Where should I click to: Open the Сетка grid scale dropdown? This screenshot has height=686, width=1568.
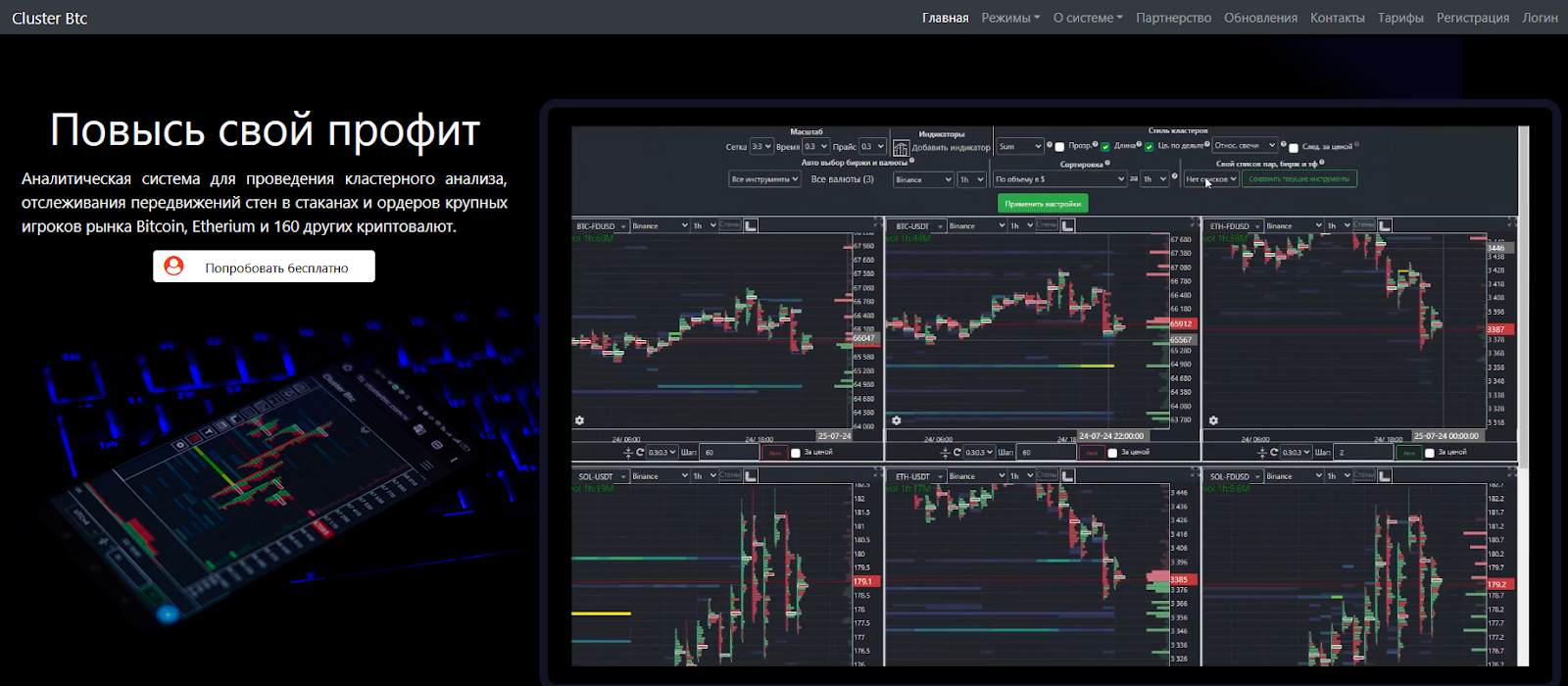(760, 147)
